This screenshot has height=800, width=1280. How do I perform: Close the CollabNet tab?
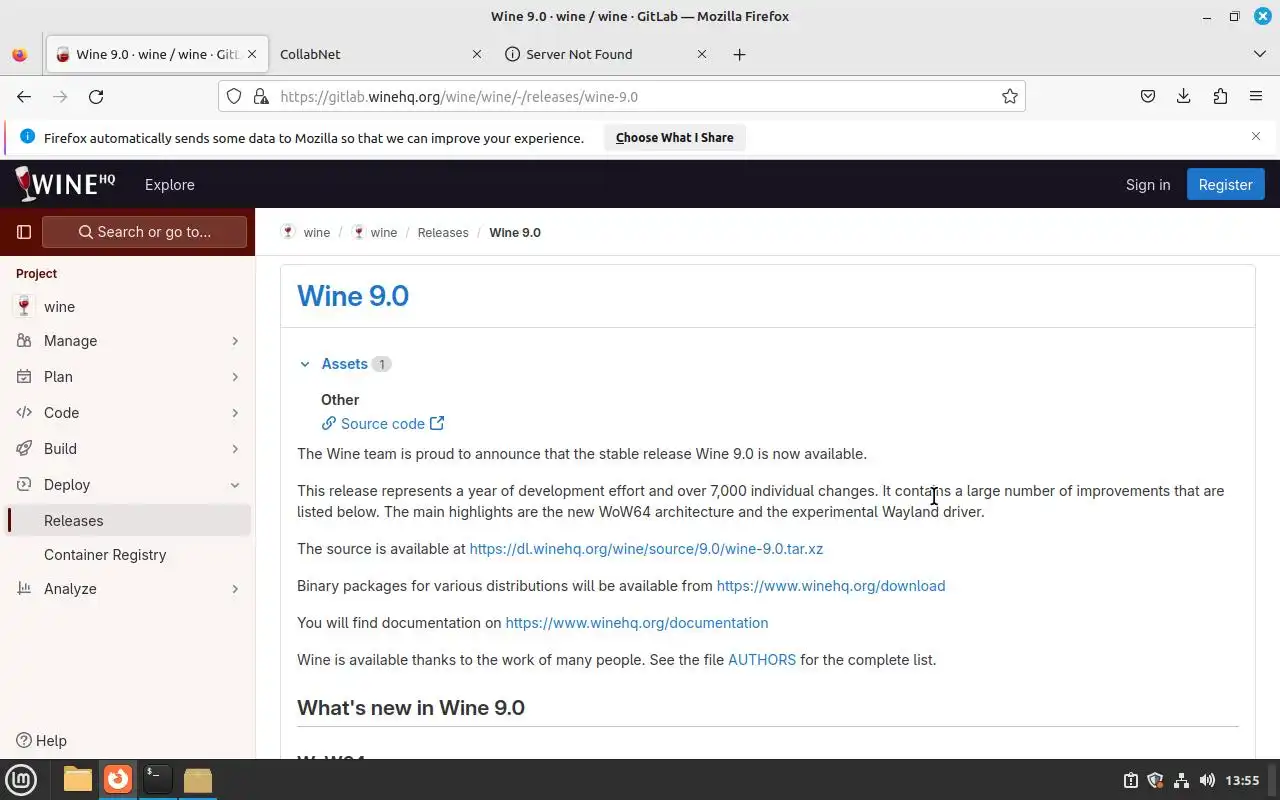pyautogui.click(x=477, y=54)
